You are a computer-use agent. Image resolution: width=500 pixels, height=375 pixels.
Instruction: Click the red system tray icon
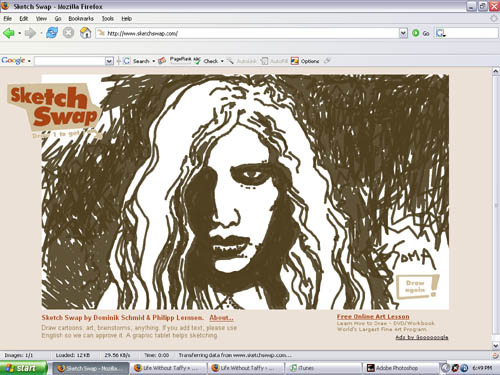click(455, 368)
